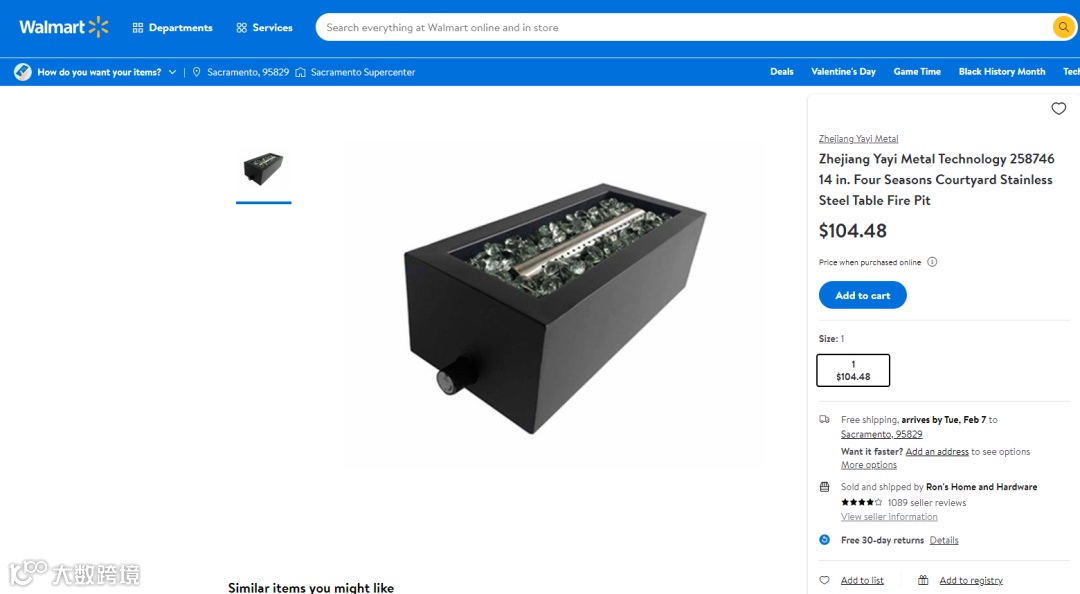The width and height of the screenshot is (1080, 594).
Task: Click the heart favorite icon on the product
Action: click(x=1059, y=108)
